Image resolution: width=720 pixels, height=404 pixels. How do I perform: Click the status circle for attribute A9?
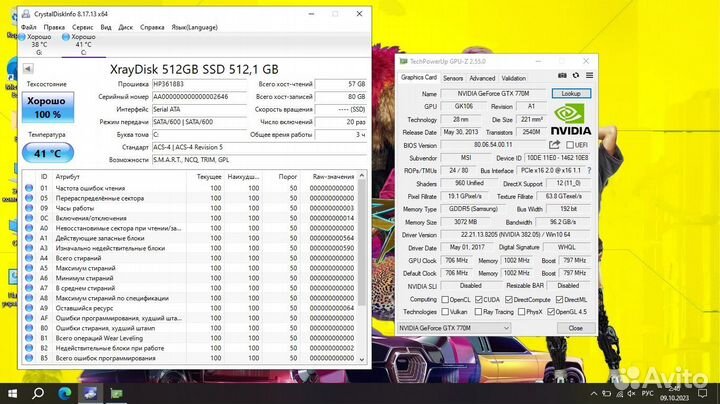[29, 308]
